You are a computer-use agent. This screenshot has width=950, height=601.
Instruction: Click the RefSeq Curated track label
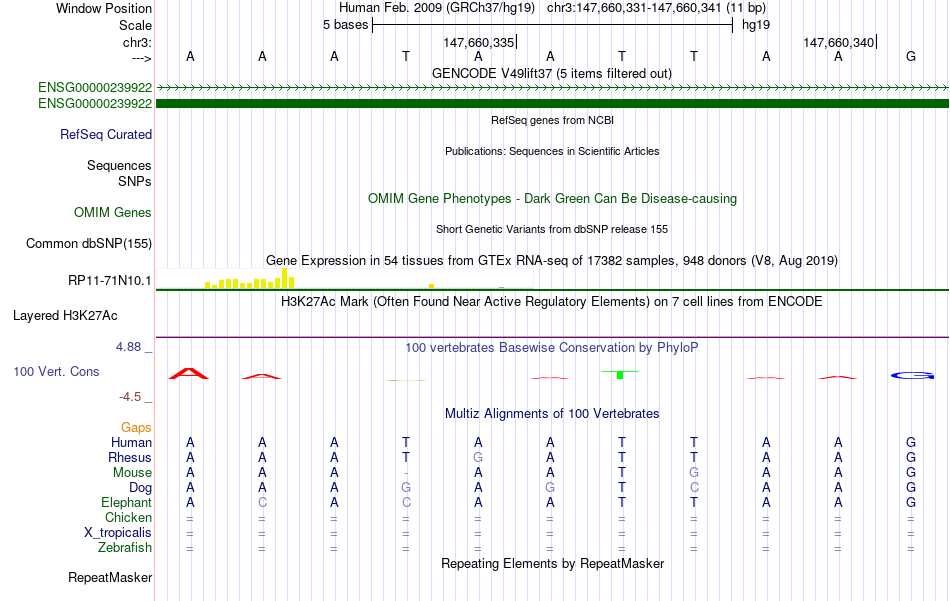[106, 134]
